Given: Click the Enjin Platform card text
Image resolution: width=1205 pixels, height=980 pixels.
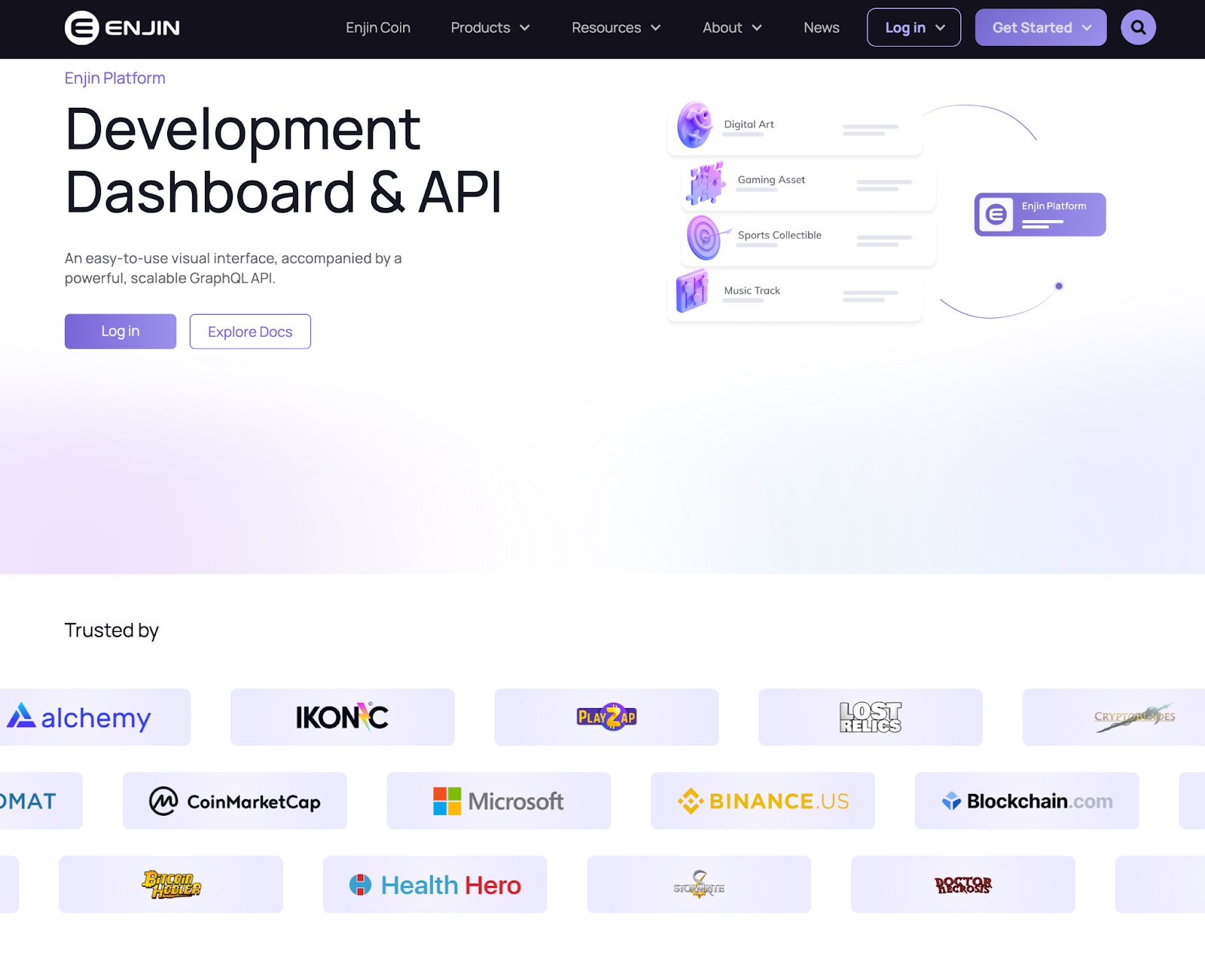Looking at the screenshot, I should 1054,206.
